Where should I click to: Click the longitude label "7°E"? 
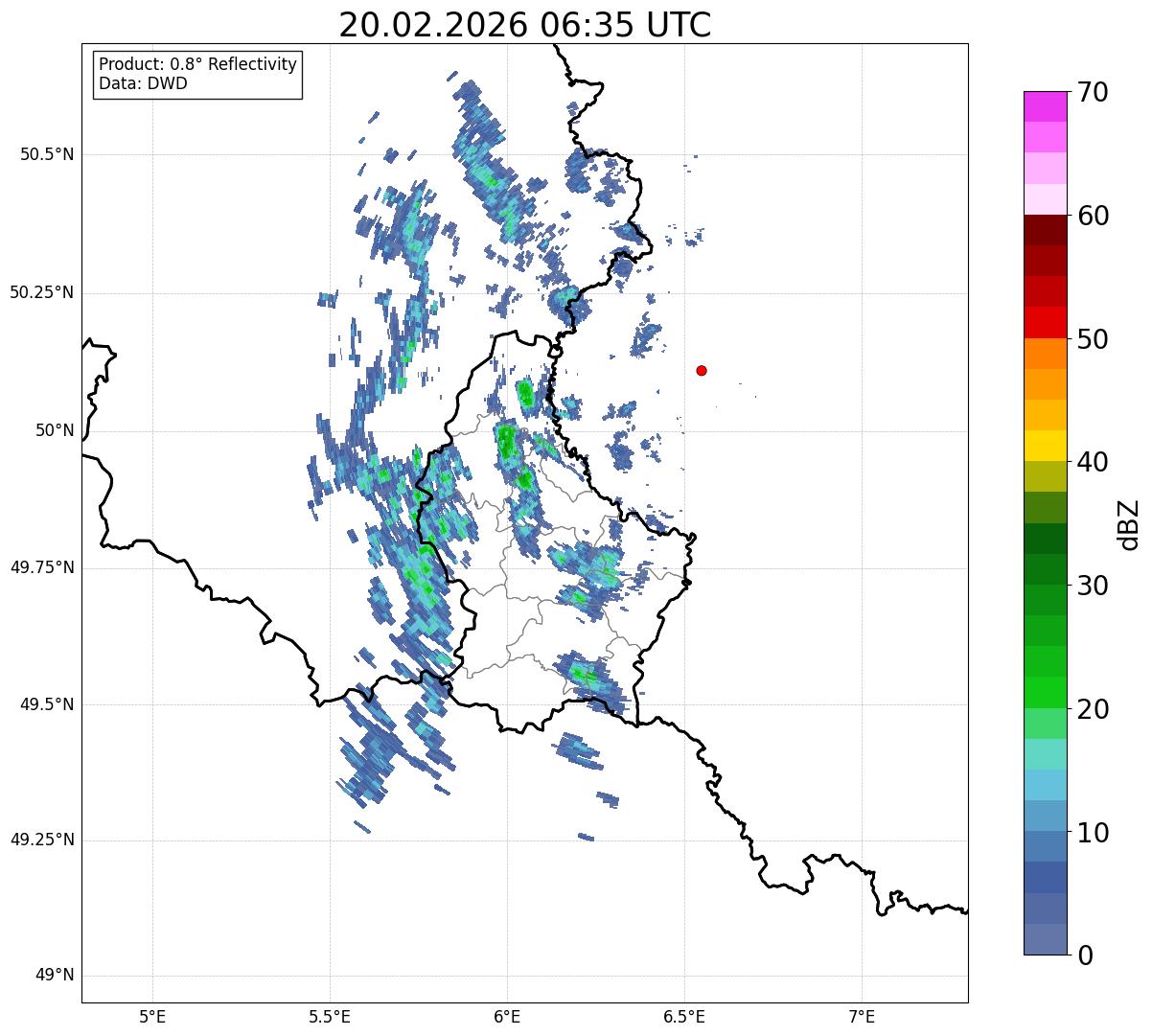pos(863,1017)
